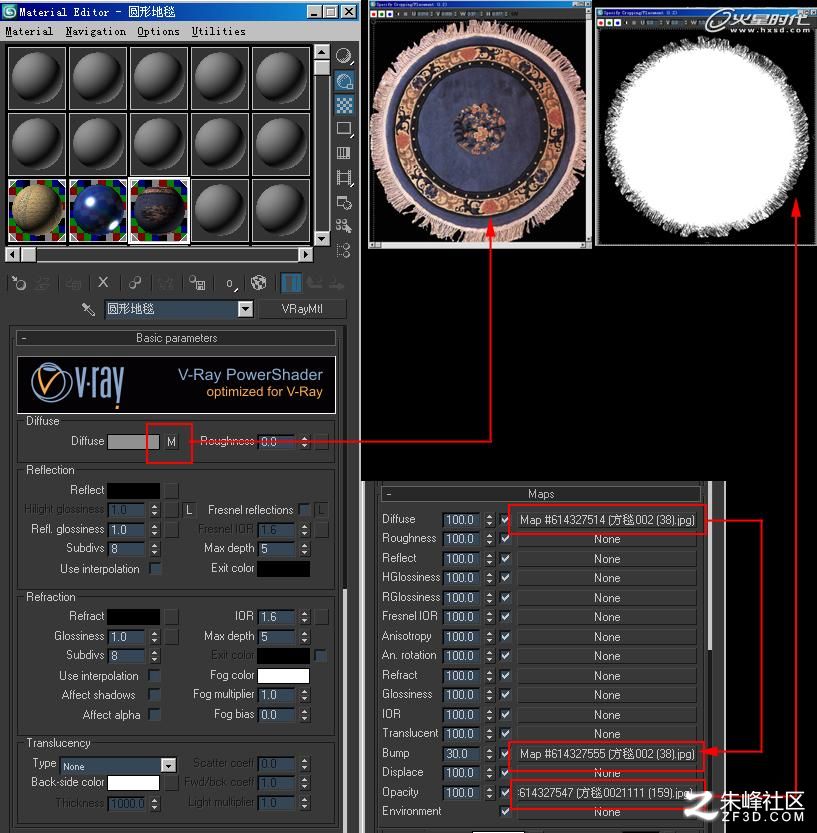Click the Refract black color swatch

click(x=133, y=617)
